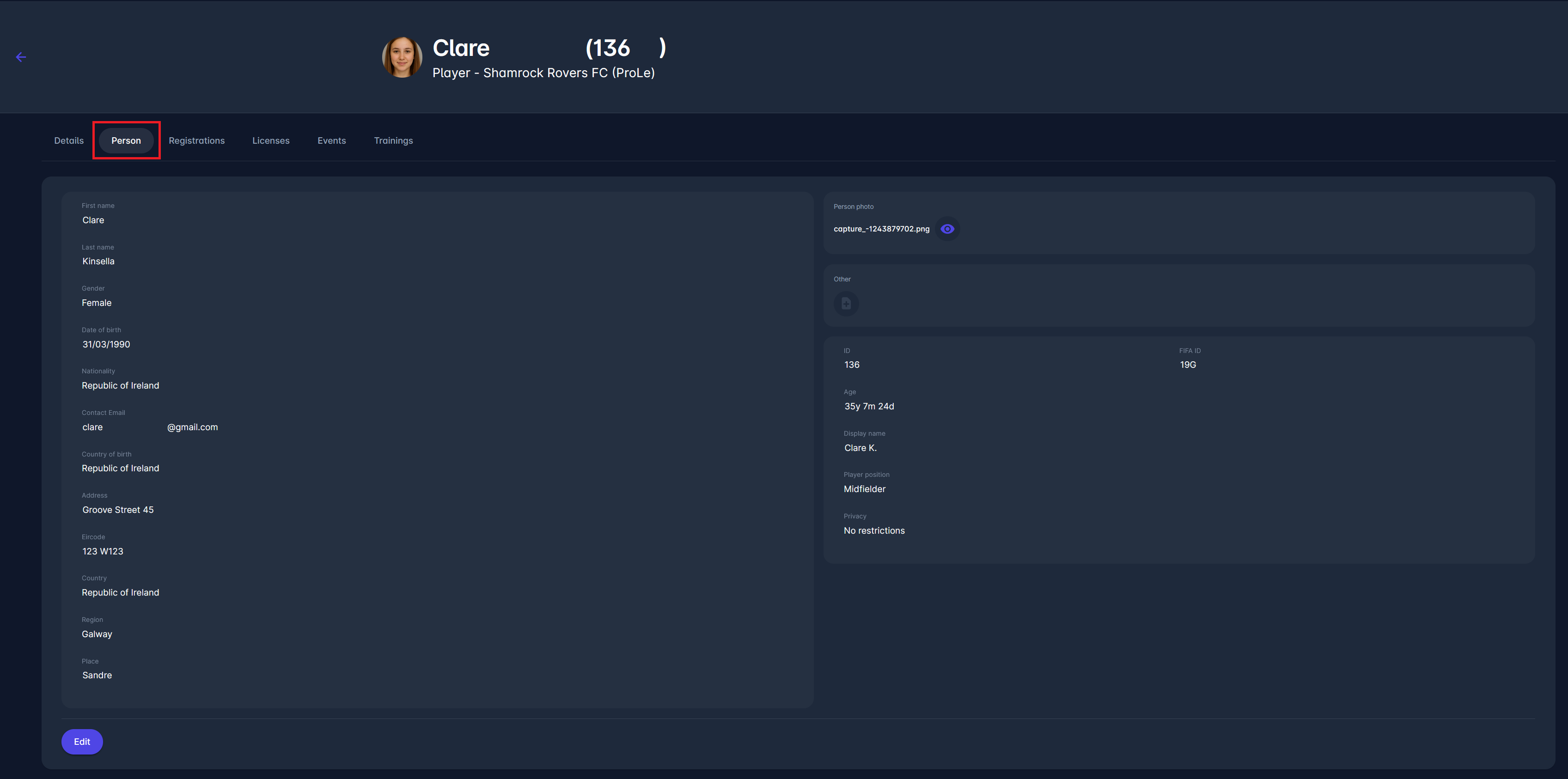Select the Person tab
This screenshot has height=779, width=1568.
126,140
